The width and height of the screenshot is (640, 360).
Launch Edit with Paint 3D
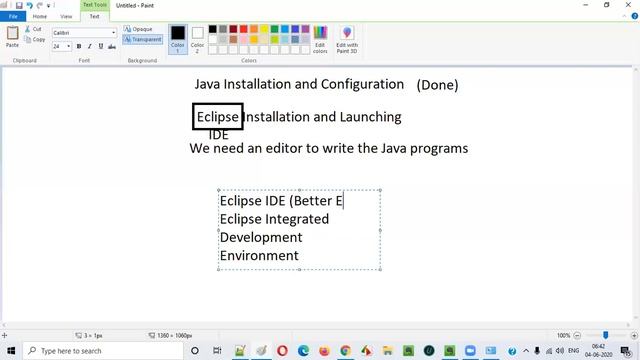click(x=347, y=40)
